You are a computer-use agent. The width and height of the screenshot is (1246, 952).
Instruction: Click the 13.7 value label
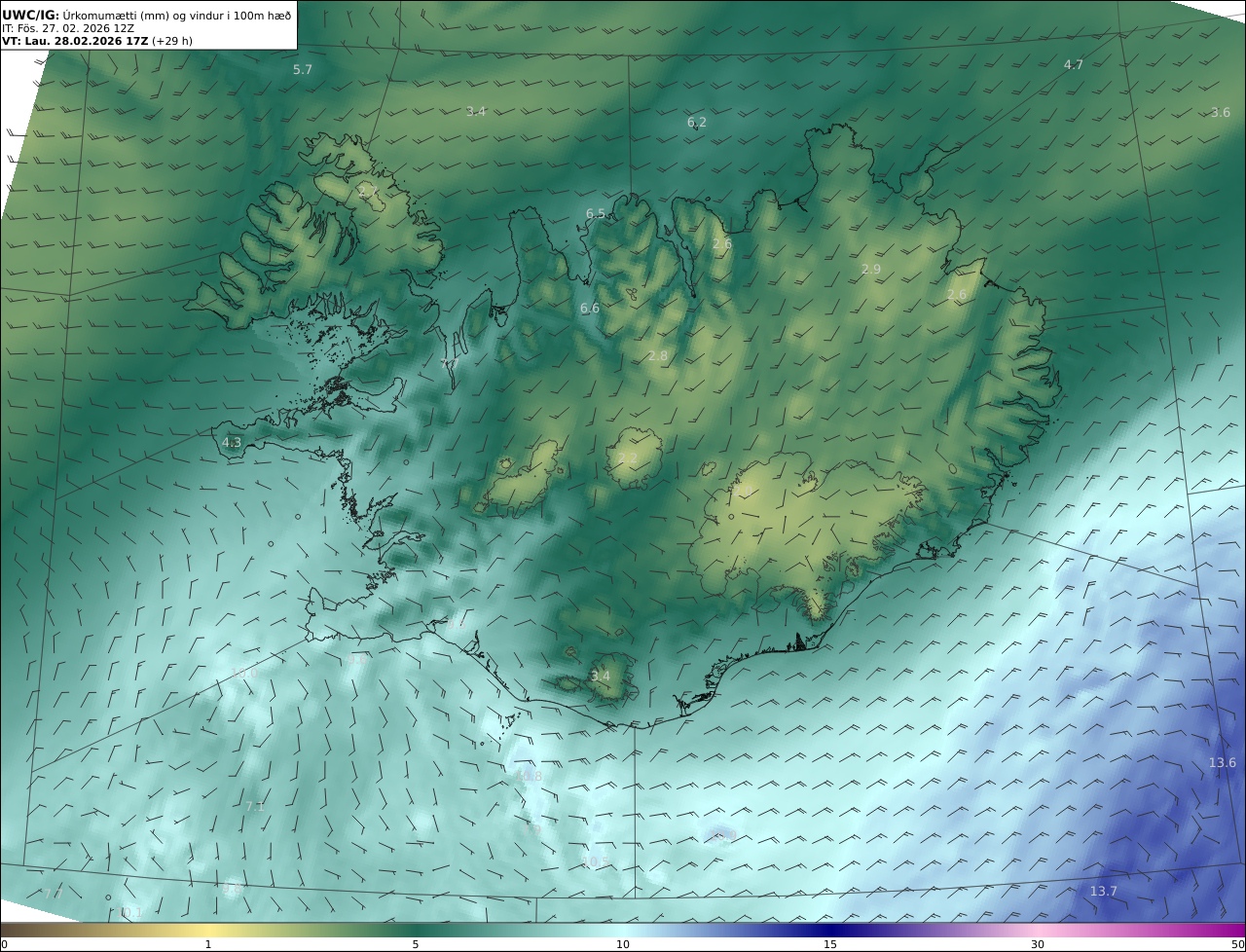(1104, 892)
